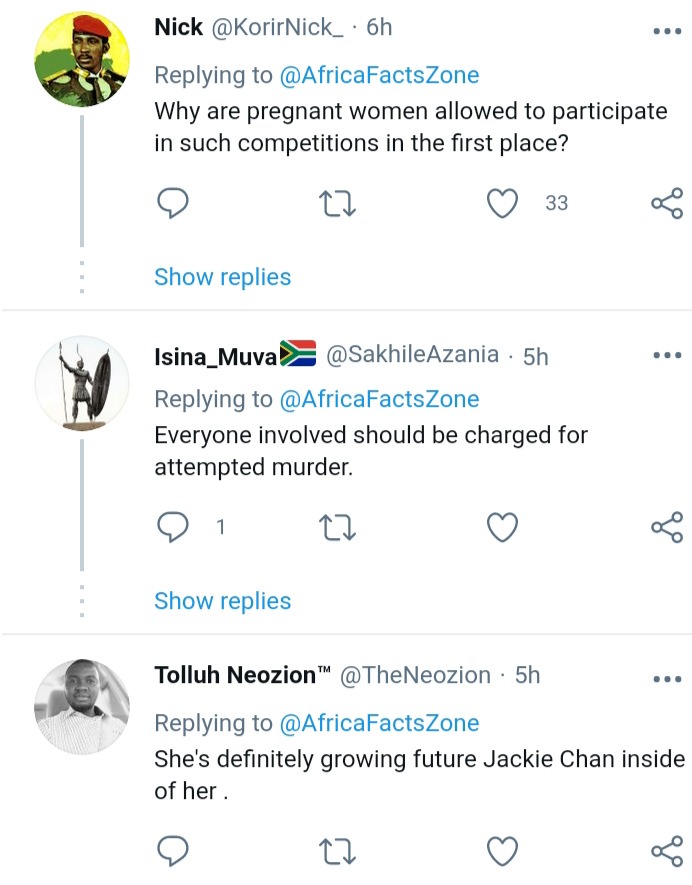Screen dimensions: 692x885
Task: Retweet Nick's tweet
Action: pyautogui.click(x=337, y=204)
